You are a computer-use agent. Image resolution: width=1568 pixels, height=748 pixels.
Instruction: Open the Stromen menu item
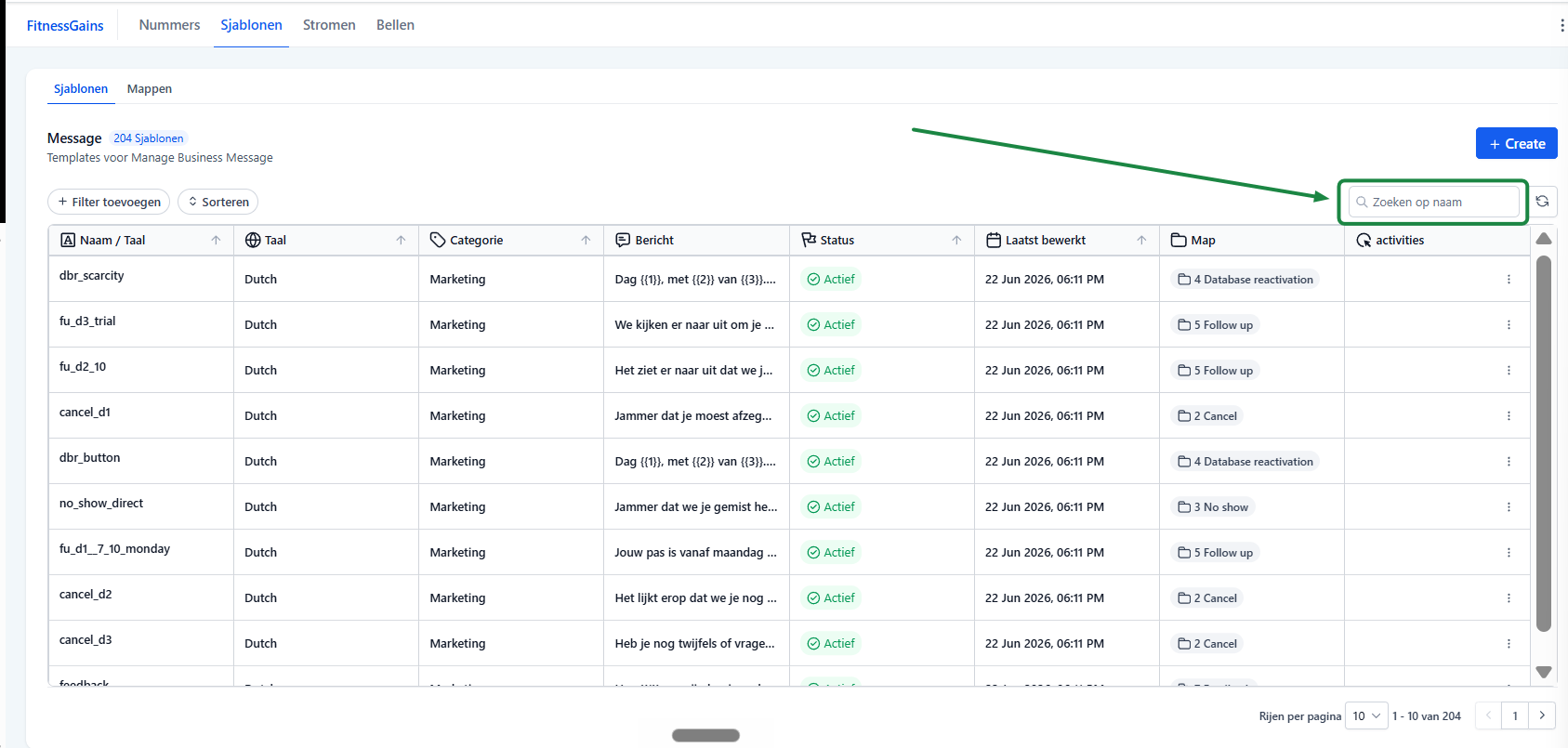tap(329, 25)
